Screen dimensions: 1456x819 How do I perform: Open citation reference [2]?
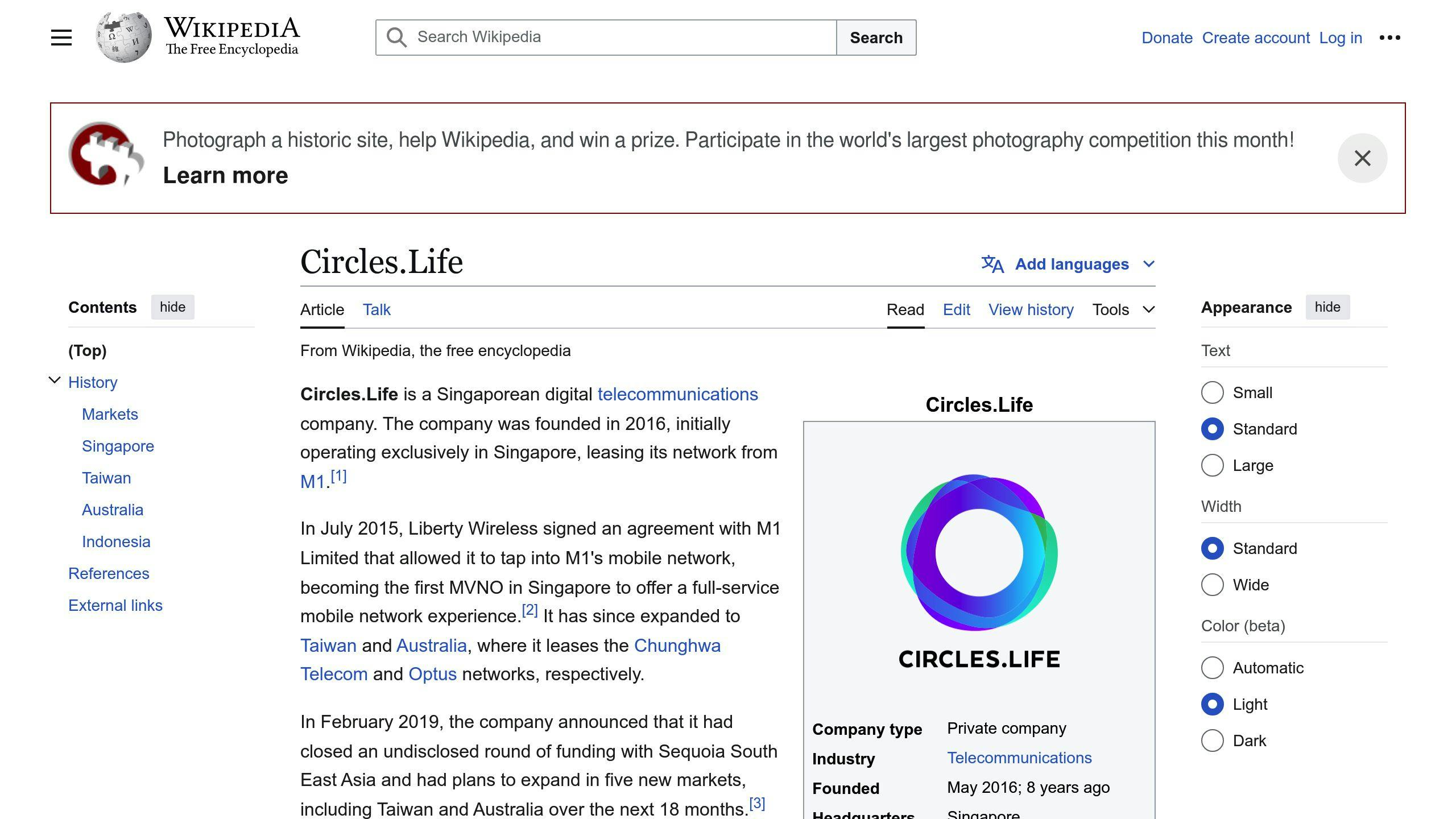530,610
